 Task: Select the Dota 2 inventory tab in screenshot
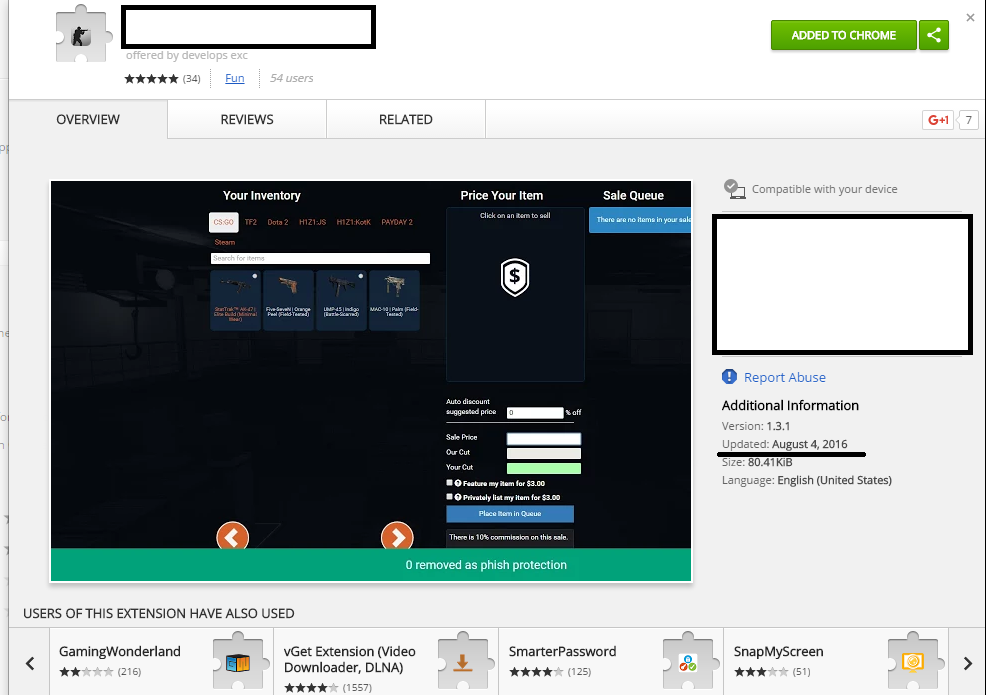click(277, 222)
